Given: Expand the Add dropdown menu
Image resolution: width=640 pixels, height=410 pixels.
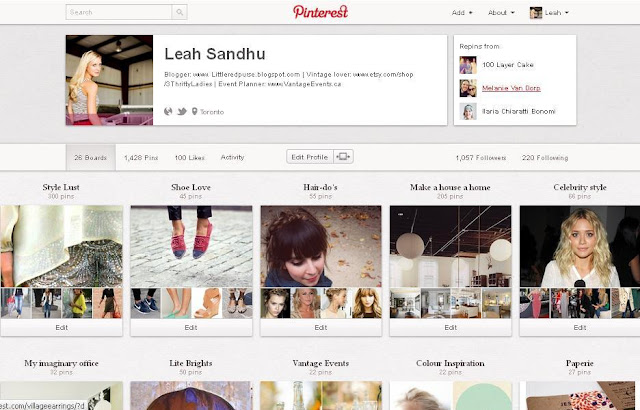Looking at the screenshot, I should click(x=462, y=13).
